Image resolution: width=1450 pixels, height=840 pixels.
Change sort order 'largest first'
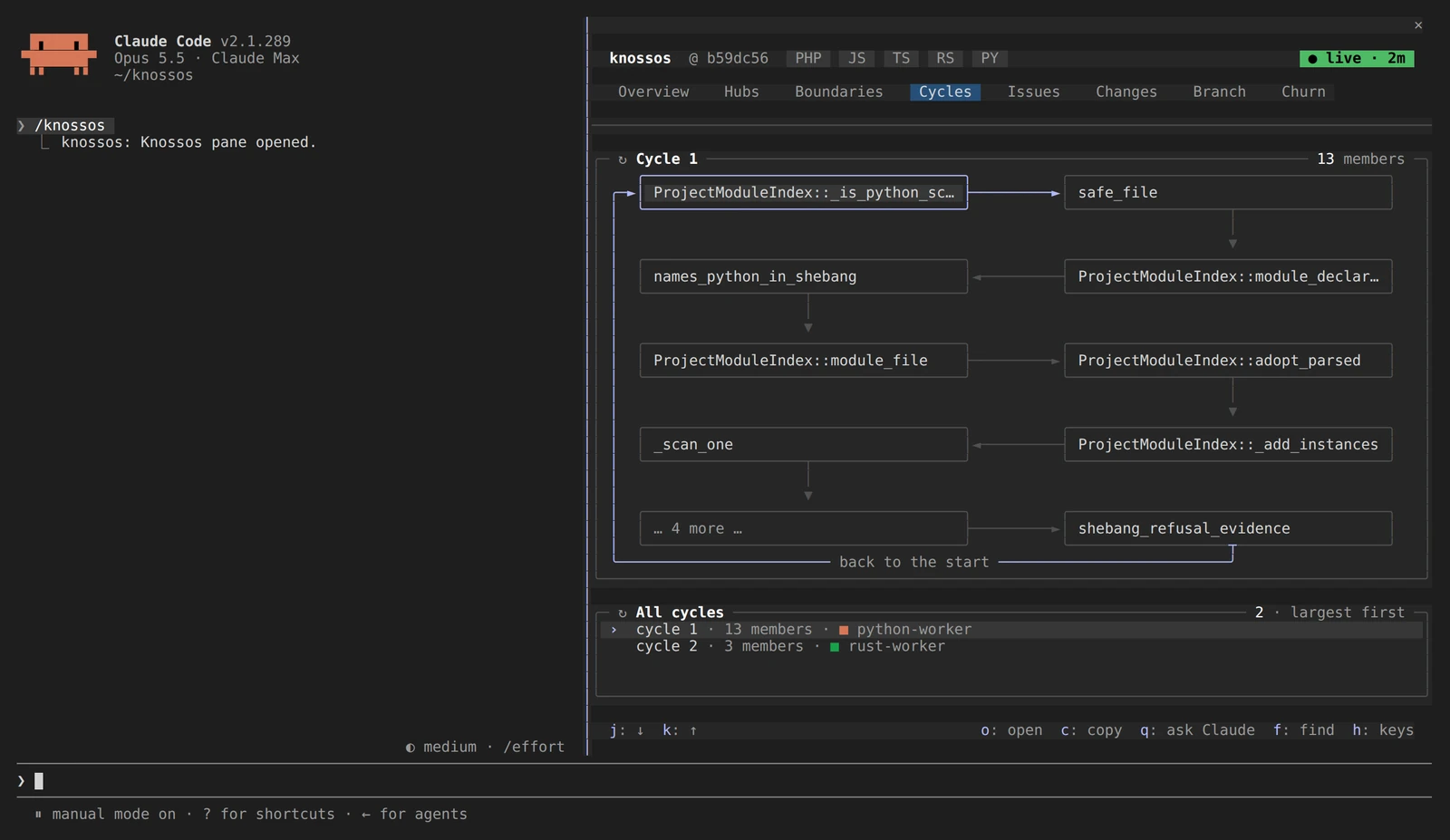1348,613
